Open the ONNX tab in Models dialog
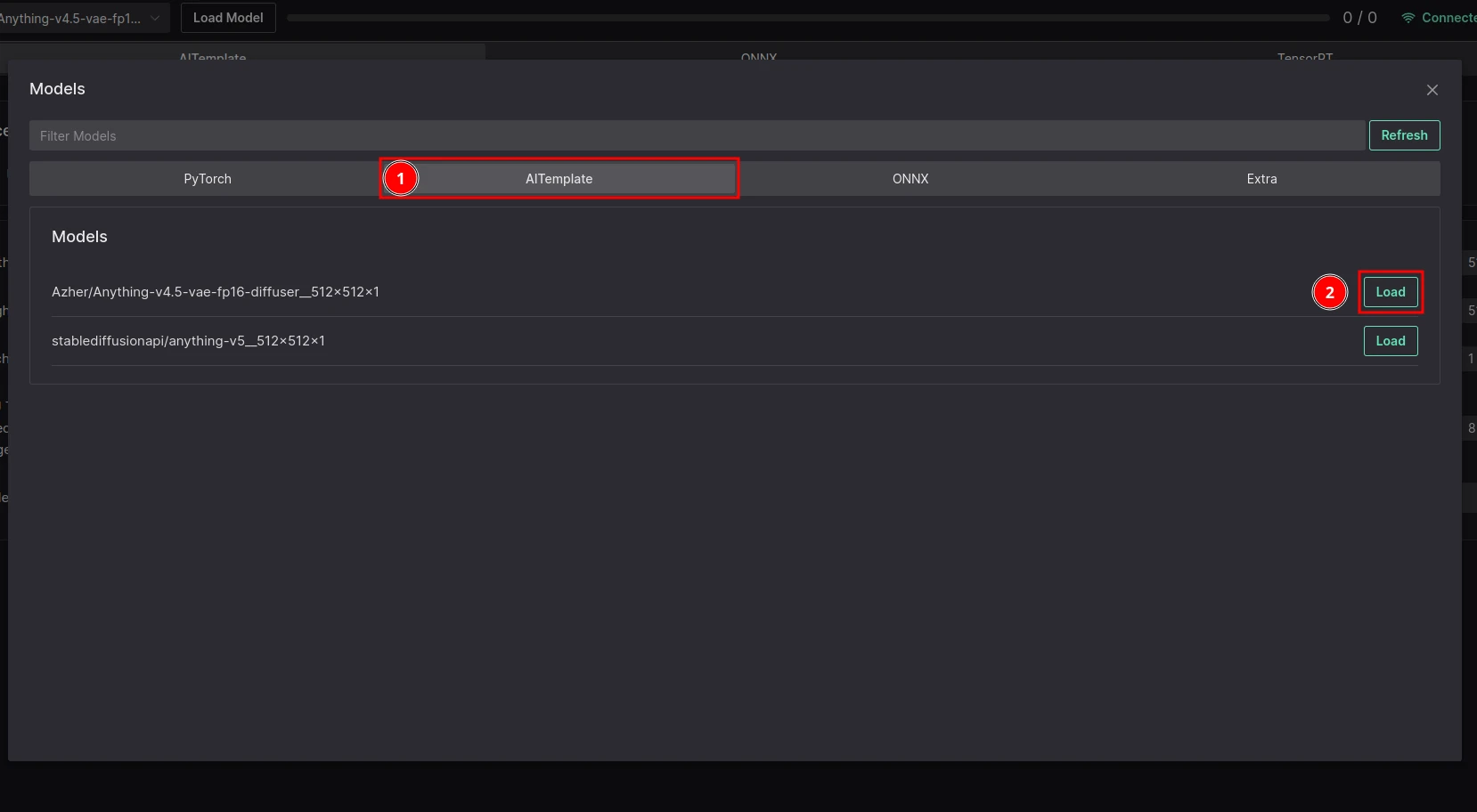The height and width of the screenshot is (812, 1477). click(x=910, y=179)
